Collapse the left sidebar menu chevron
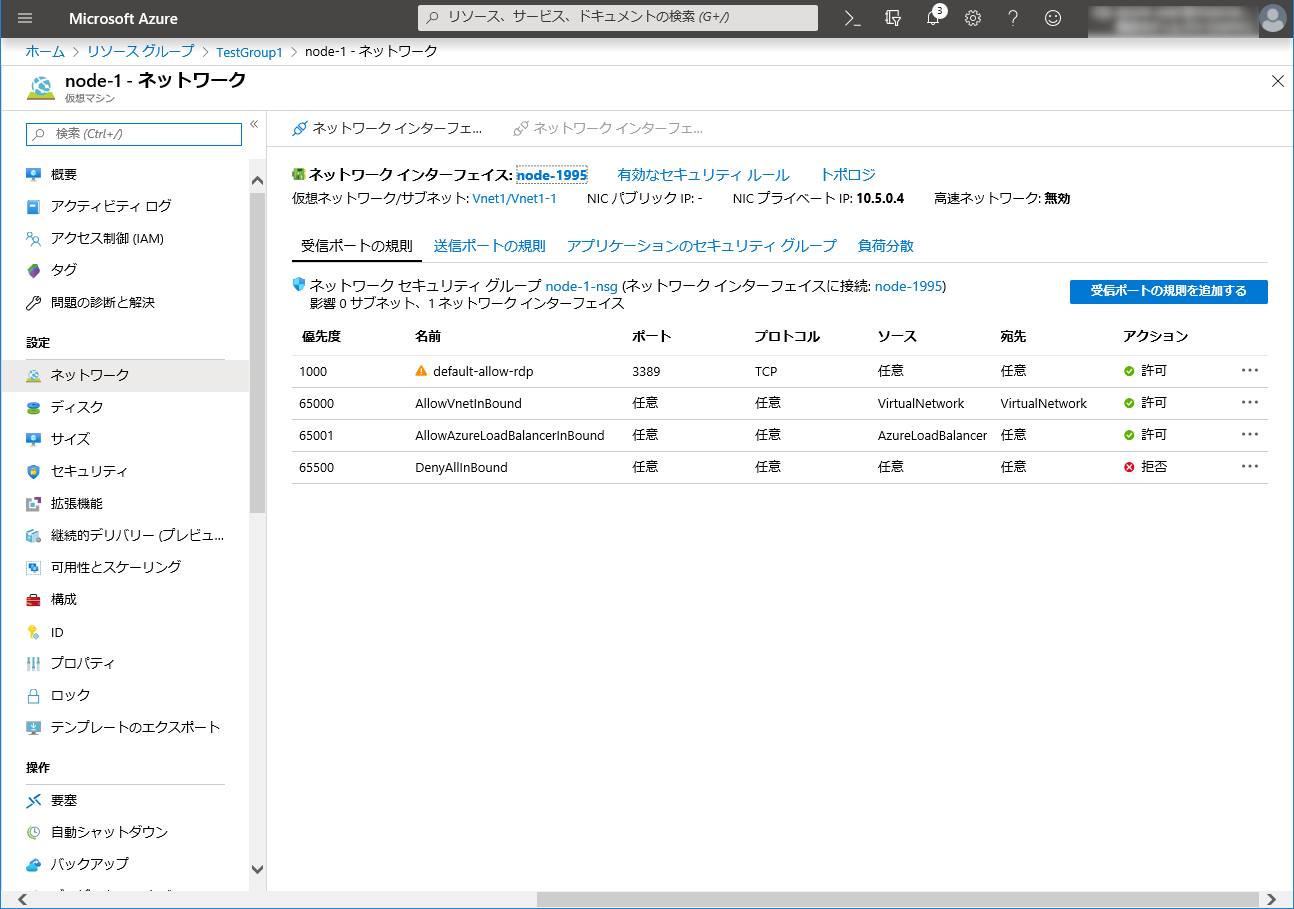The width and height of the screenshot is (1294, 909). (254, 124)
